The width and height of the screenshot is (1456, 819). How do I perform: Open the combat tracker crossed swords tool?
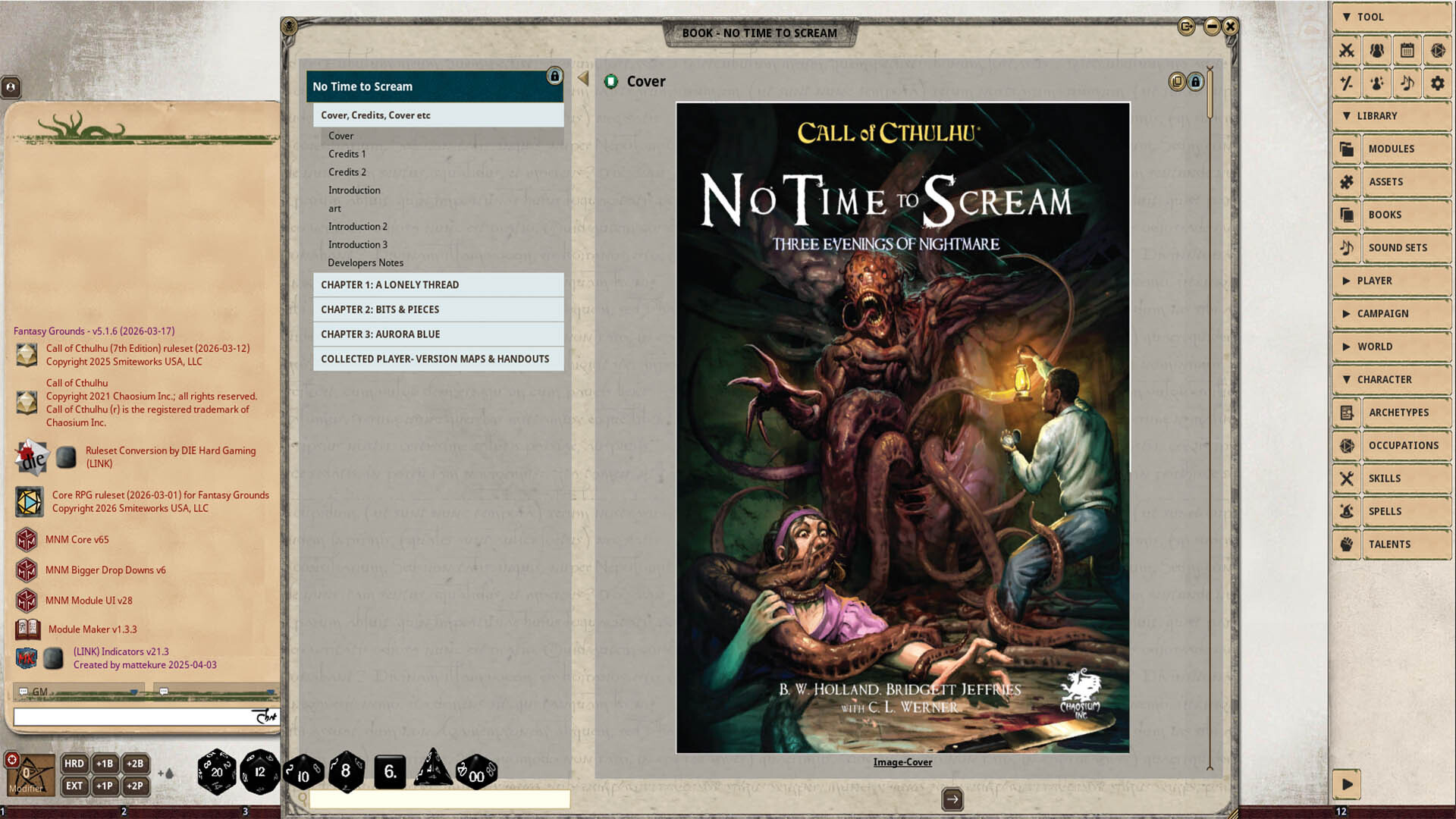pyautogui.click(x=1347, y=51)
